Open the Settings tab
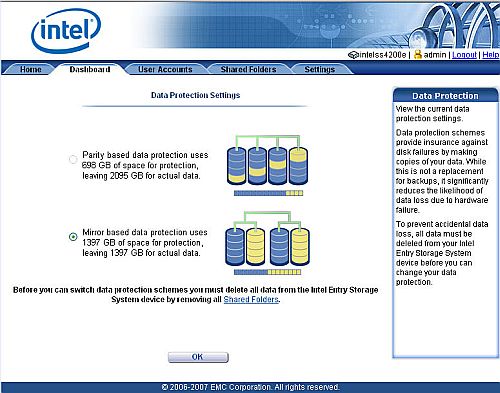The height and width of the screenshot is (393, 500). tap(320, 69)
